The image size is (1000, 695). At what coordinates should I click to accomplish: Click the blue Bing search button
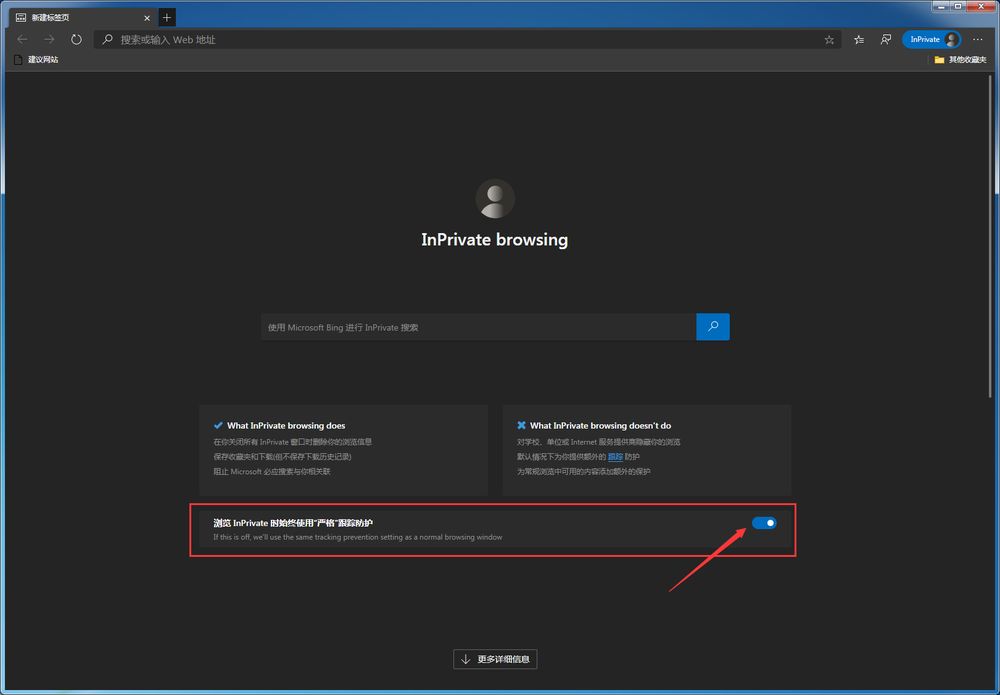click(x=713, y=327)
